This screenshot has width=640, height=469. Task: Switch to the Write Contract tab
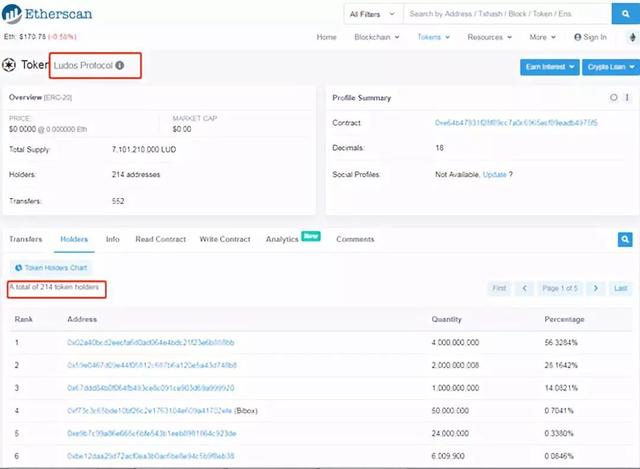tap(225, 239)
